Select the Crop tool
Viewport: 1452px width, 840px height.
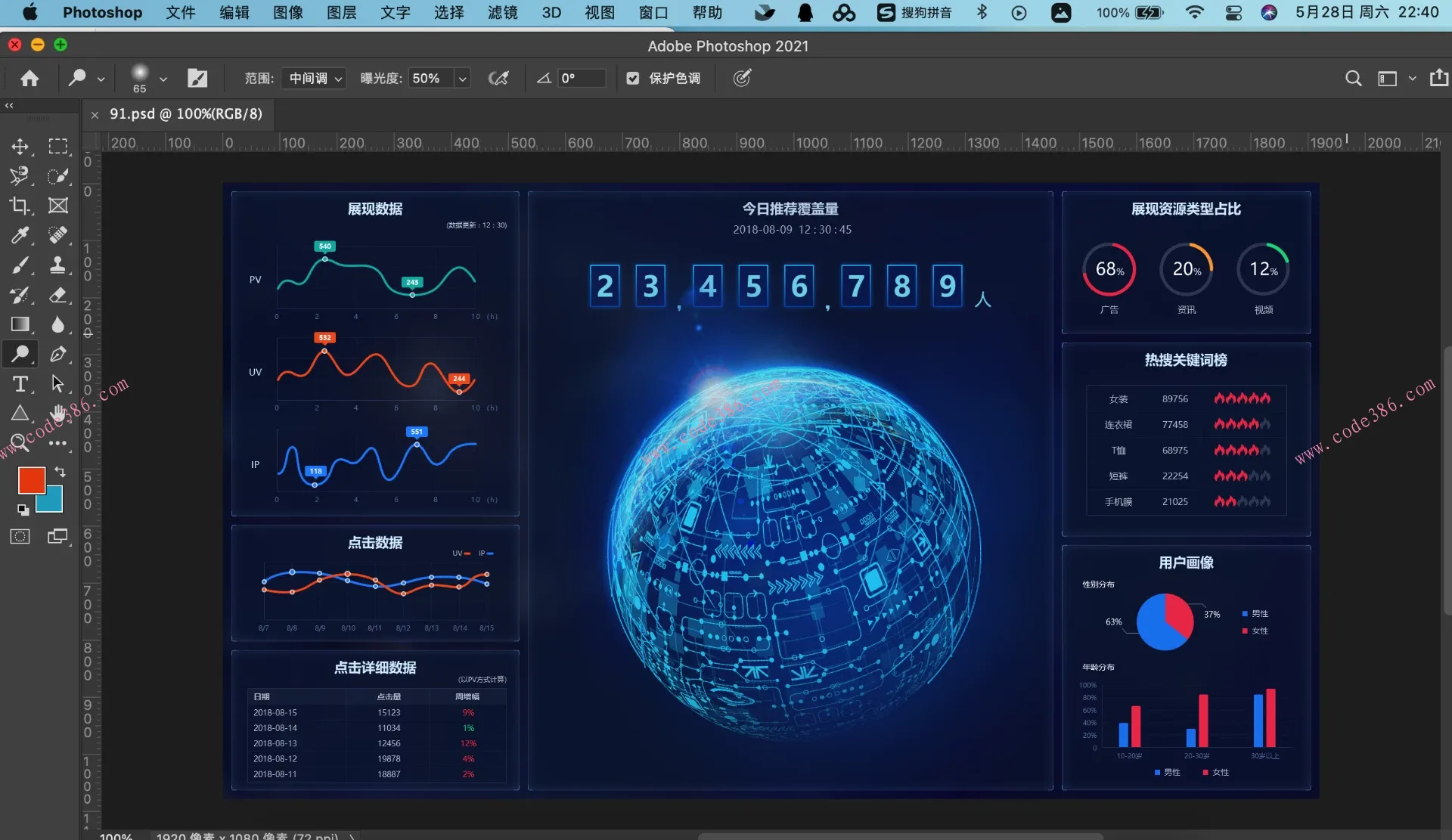pyautogui.click(x=20, y=206)
